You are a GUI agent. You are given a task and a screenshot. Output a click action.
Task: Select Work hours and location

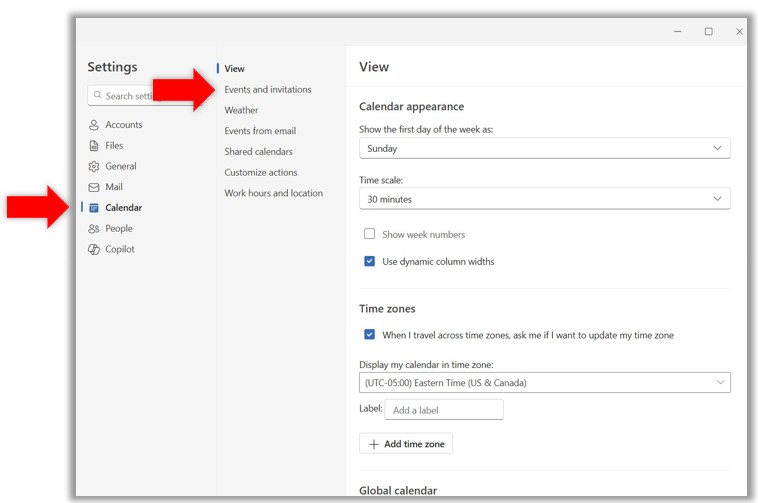point(273,193)
